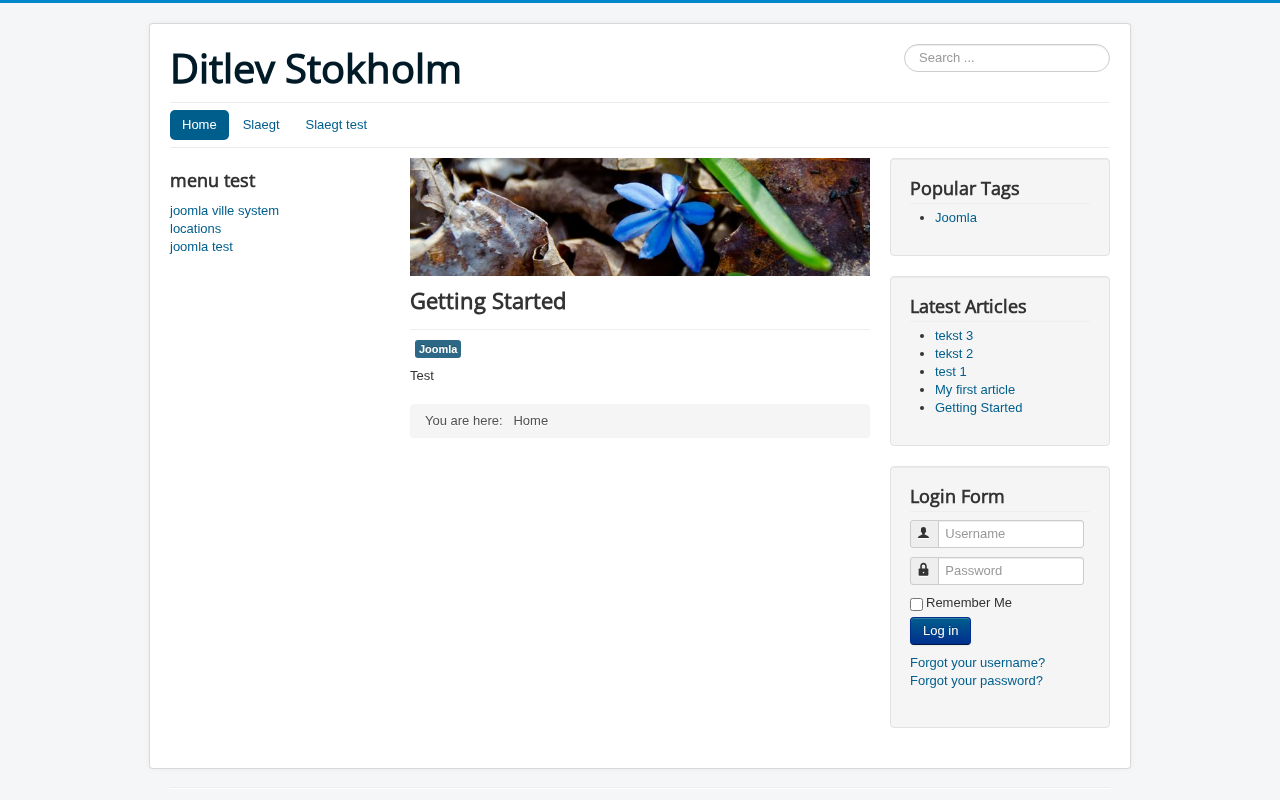Focus the Search input field
The width and height of the screenshot is (1280, 800).
coord(1006,58)
